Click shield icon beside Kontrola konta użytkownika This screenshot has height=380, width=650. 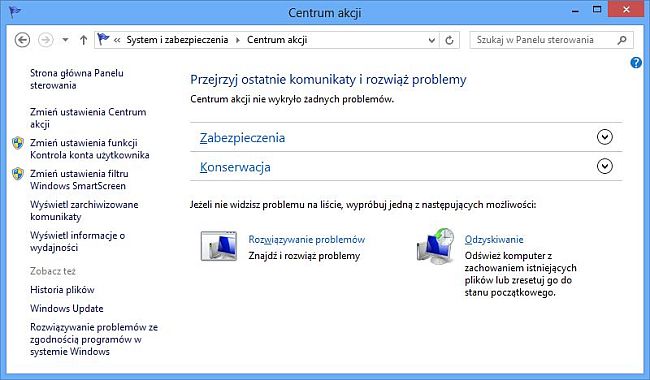[x=18, y=143]
